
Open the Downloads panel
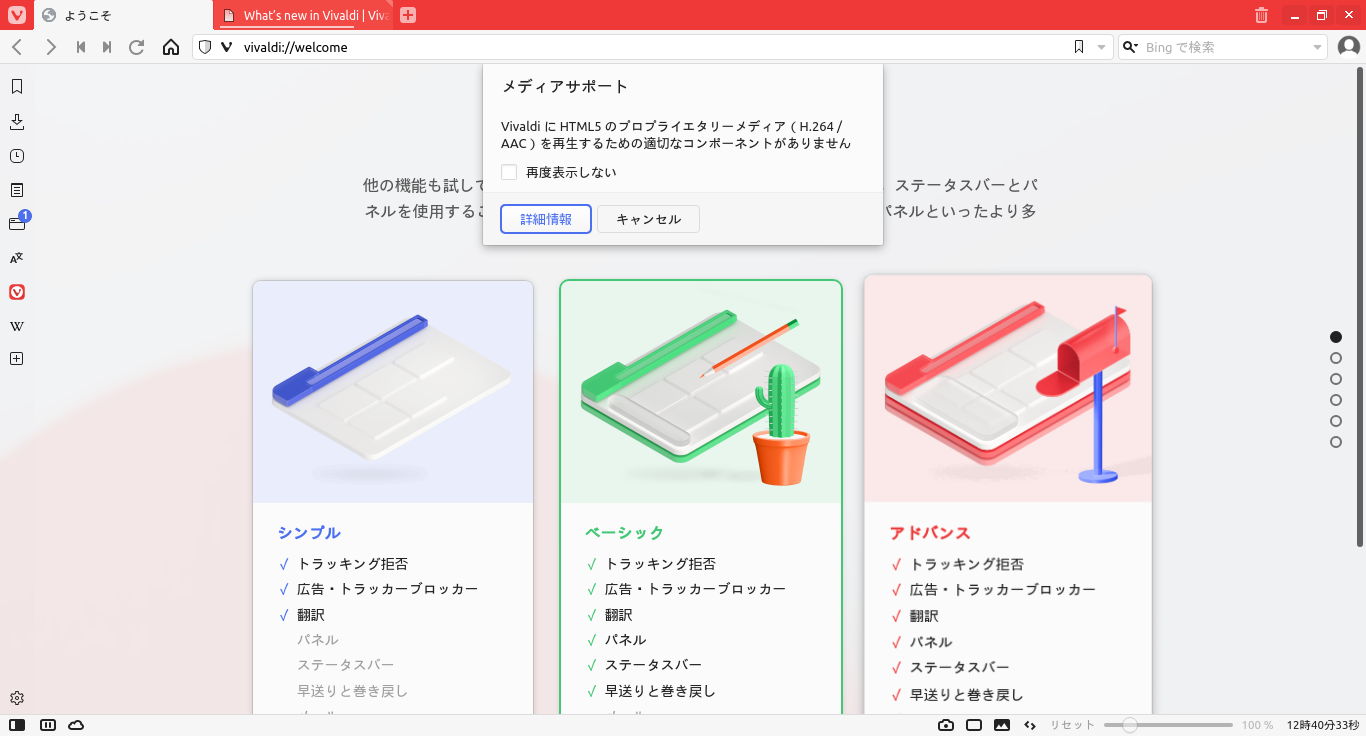point(17,122)
